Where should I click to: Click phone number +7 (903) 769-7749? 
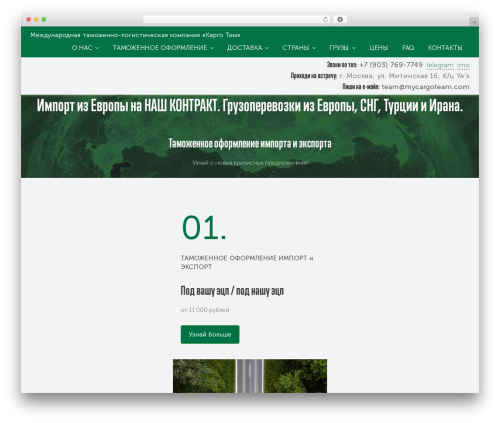pyautogui.click(x=391, y=65)
